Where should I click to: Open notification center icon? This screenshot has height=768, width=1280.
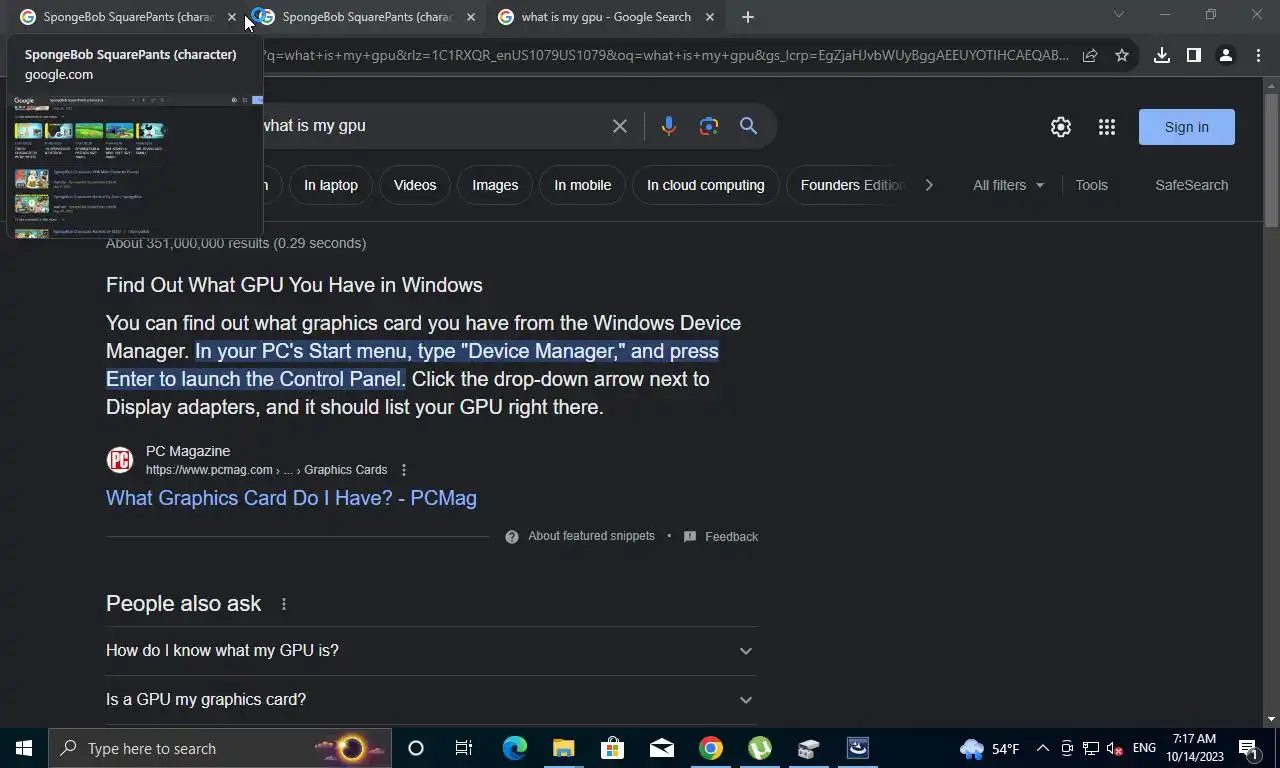[1247, 748]
